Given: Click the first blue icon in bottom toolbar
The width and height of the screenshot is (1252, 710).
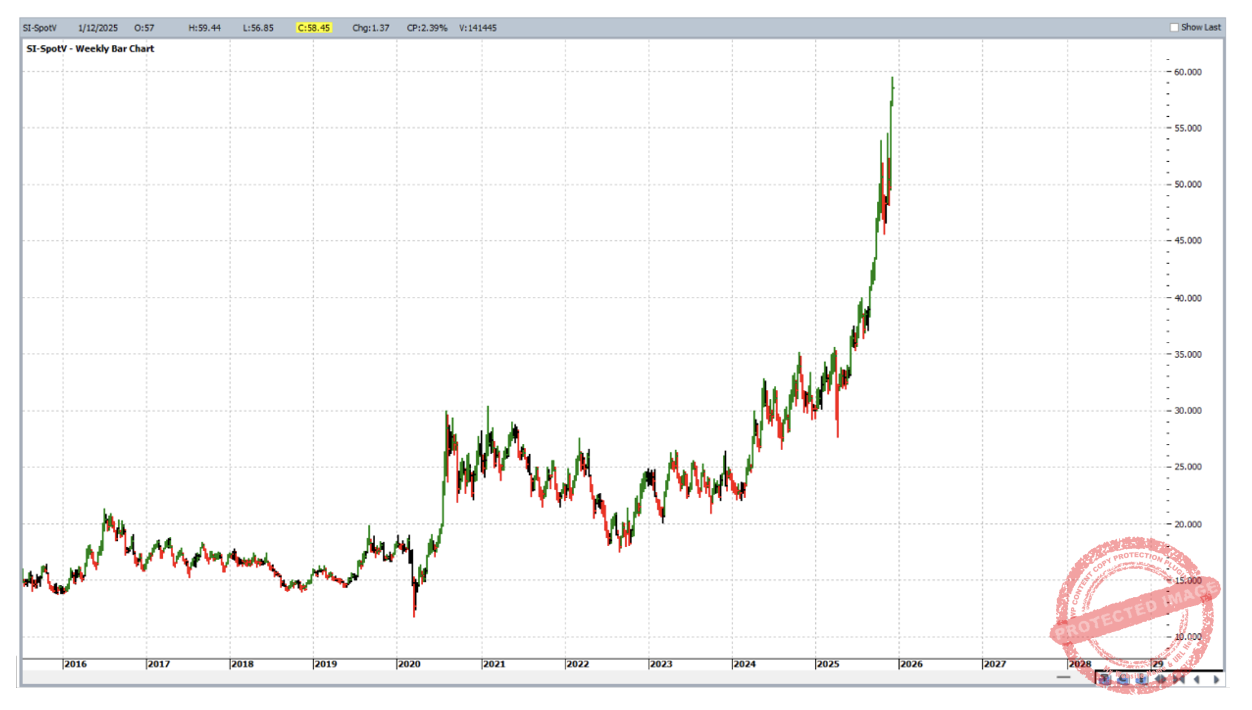Looking at the screenshot, I should point(1105,679).
